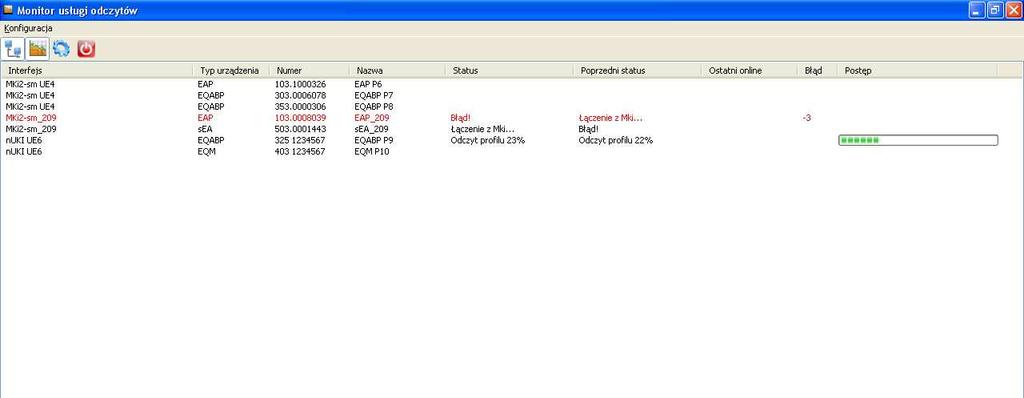Select the EQABP P8 name cell
The image size is (1024, 398).
click(x=373, y=107)
